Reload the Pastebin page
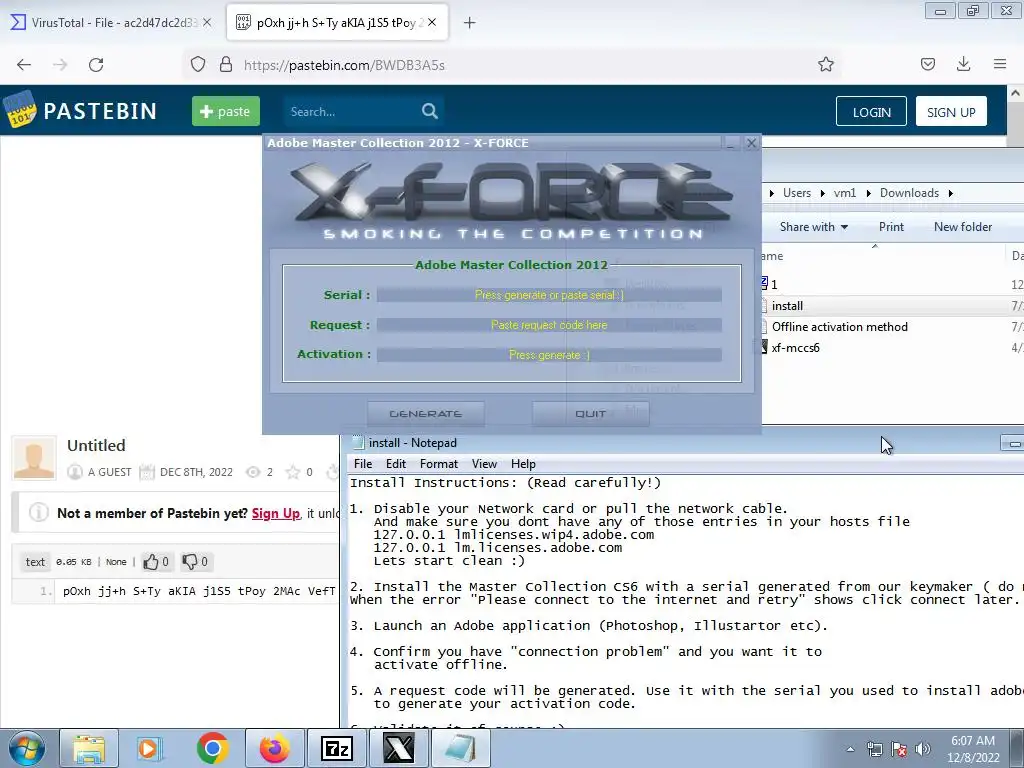 click(x=96, y=65)
